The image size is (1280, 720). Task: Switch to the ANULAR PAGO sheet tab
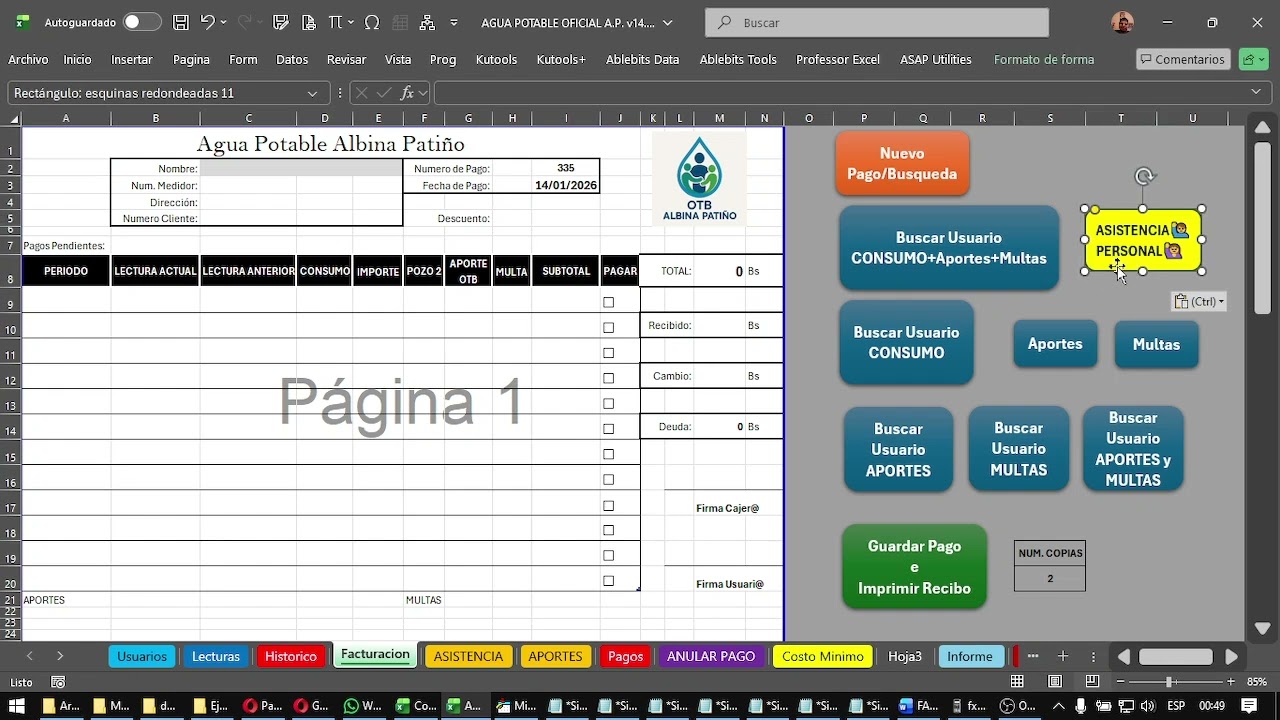coord(711,656)
